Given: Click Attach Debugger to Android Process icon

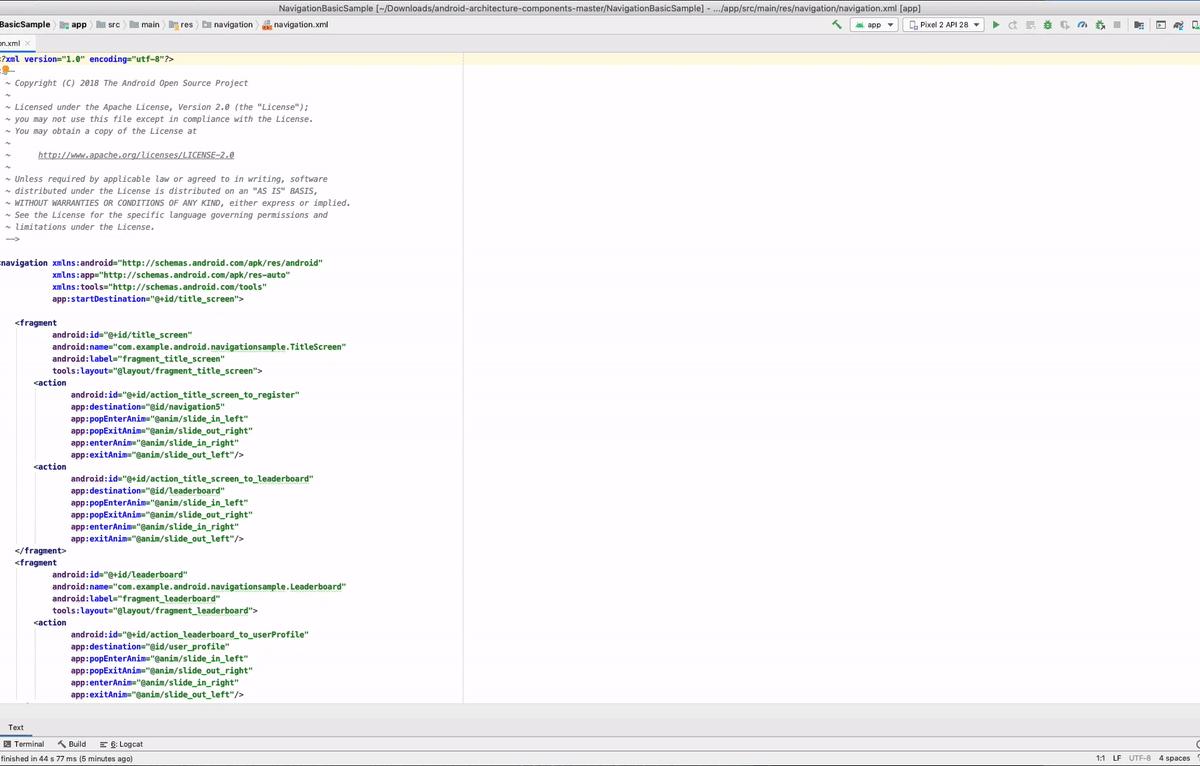Looking at the screenshot, I should click(x=1100, y=24).
